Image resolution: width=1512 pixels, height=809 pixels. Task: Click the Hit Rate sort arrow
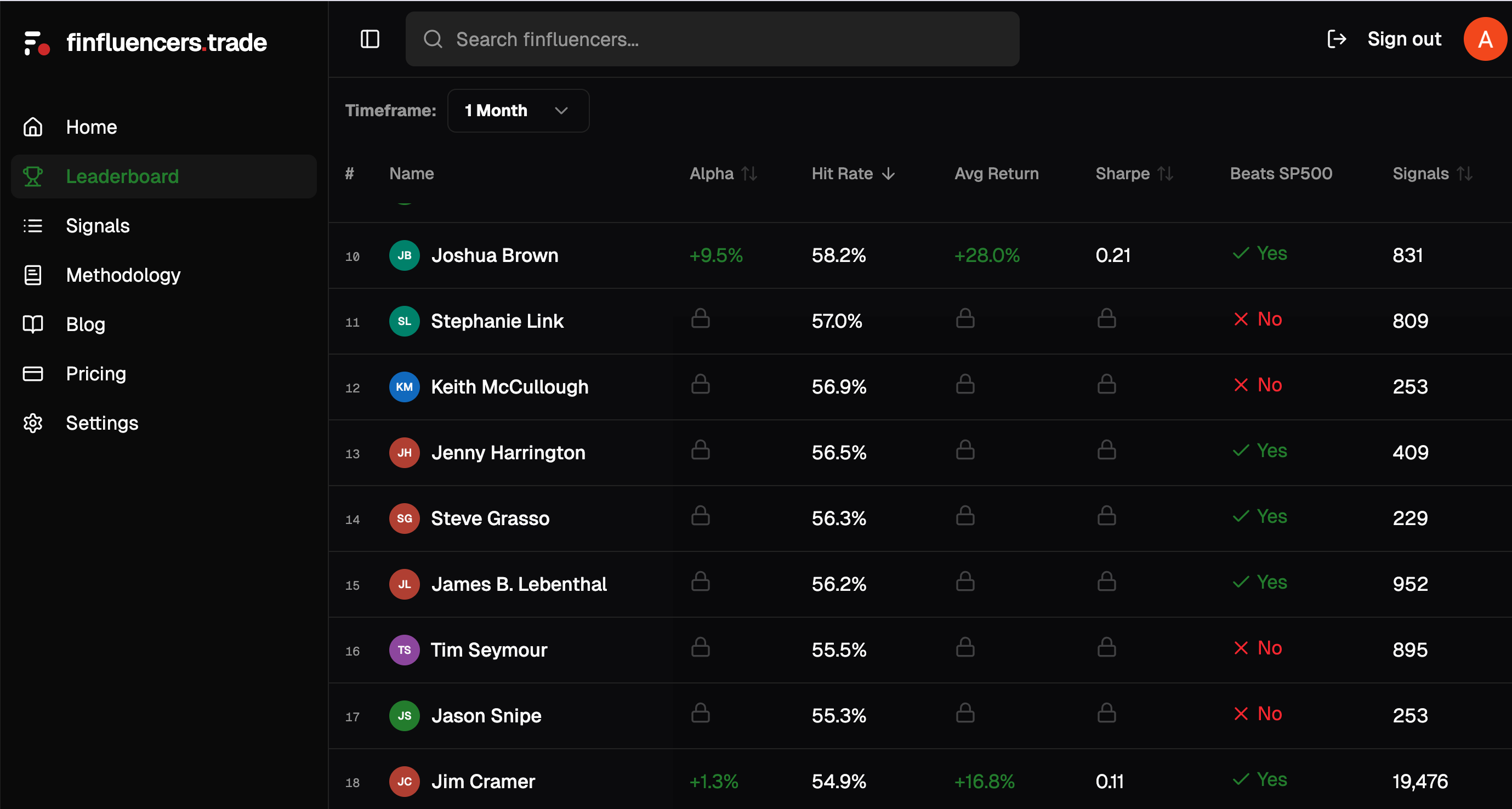point(888,173)
